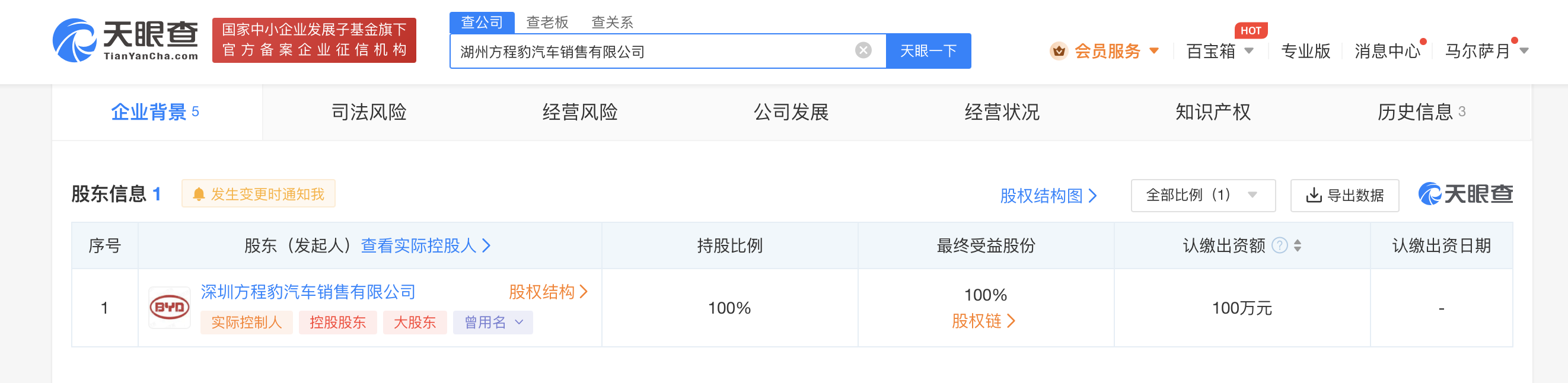Screen dimensions: 1568x383
Task: Open the 专业版 link
Action: tap(1306, 51)
